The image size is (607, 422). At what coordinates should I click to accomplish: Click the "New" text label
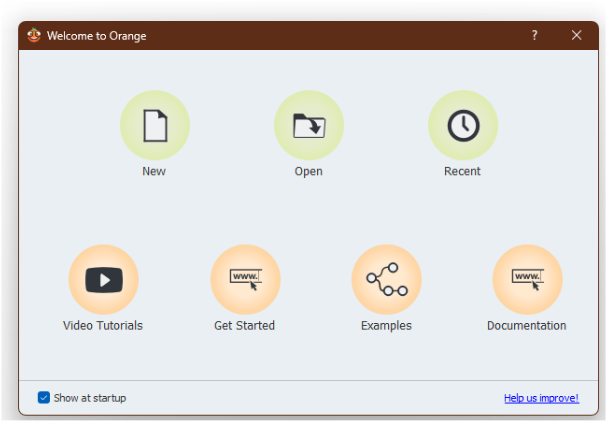pyautogui.click(x=154, y=171)
